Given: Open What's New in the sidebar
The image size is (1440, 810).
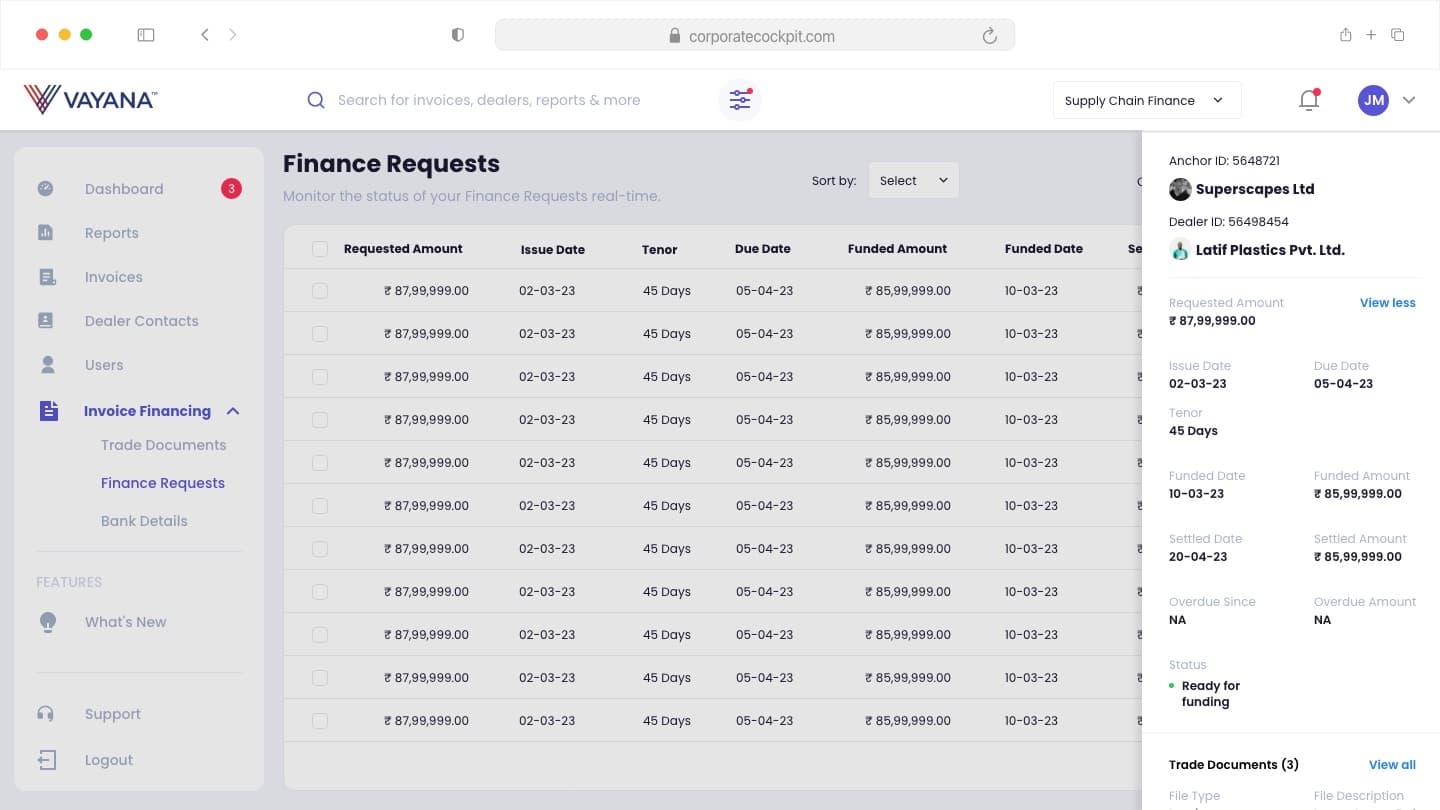Looking at the screenshot, I should pos(126,622).
